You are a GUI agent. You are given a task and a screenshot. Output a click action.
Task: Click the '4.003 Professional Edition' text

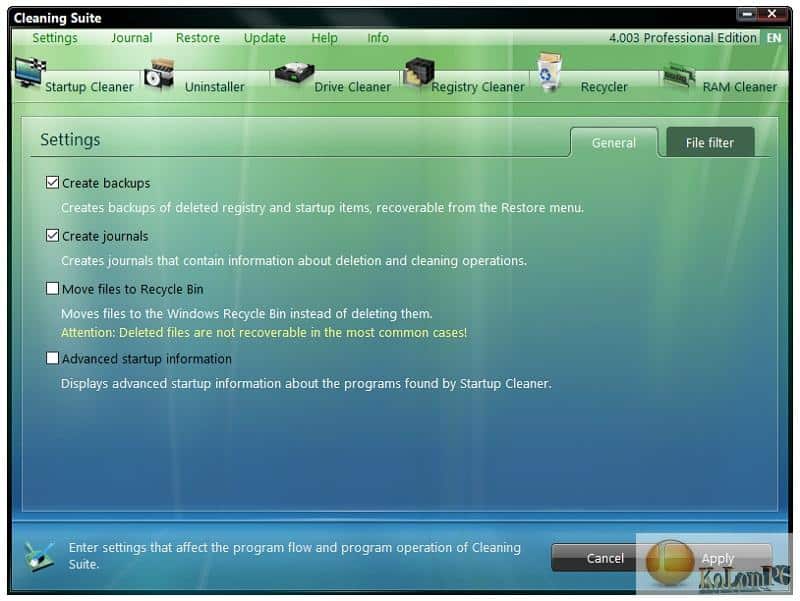pyautogui.click(x=683, y=38)
